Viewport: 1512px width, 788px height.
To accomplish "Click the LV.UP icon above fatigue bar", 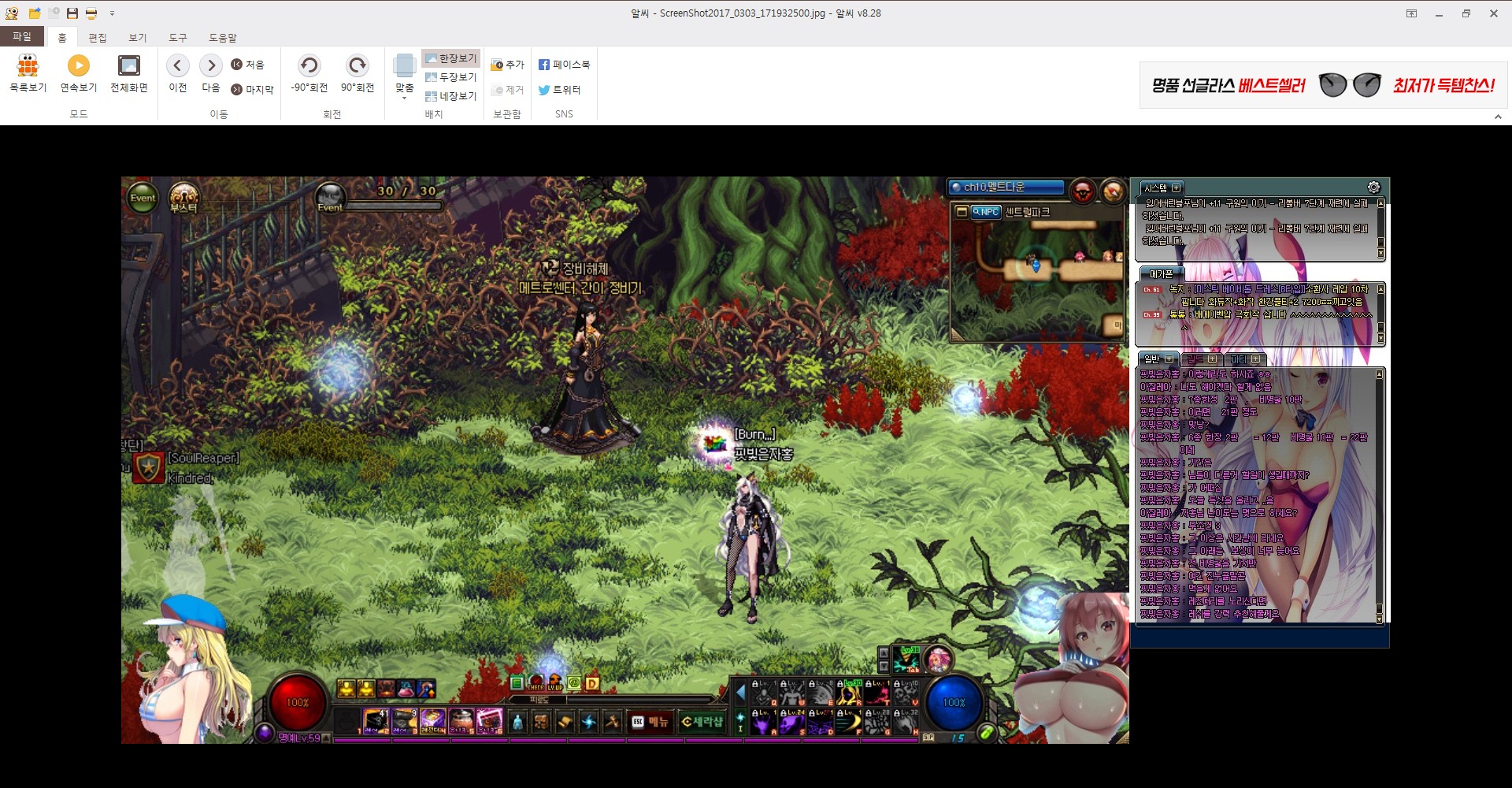I will [554, 682].
